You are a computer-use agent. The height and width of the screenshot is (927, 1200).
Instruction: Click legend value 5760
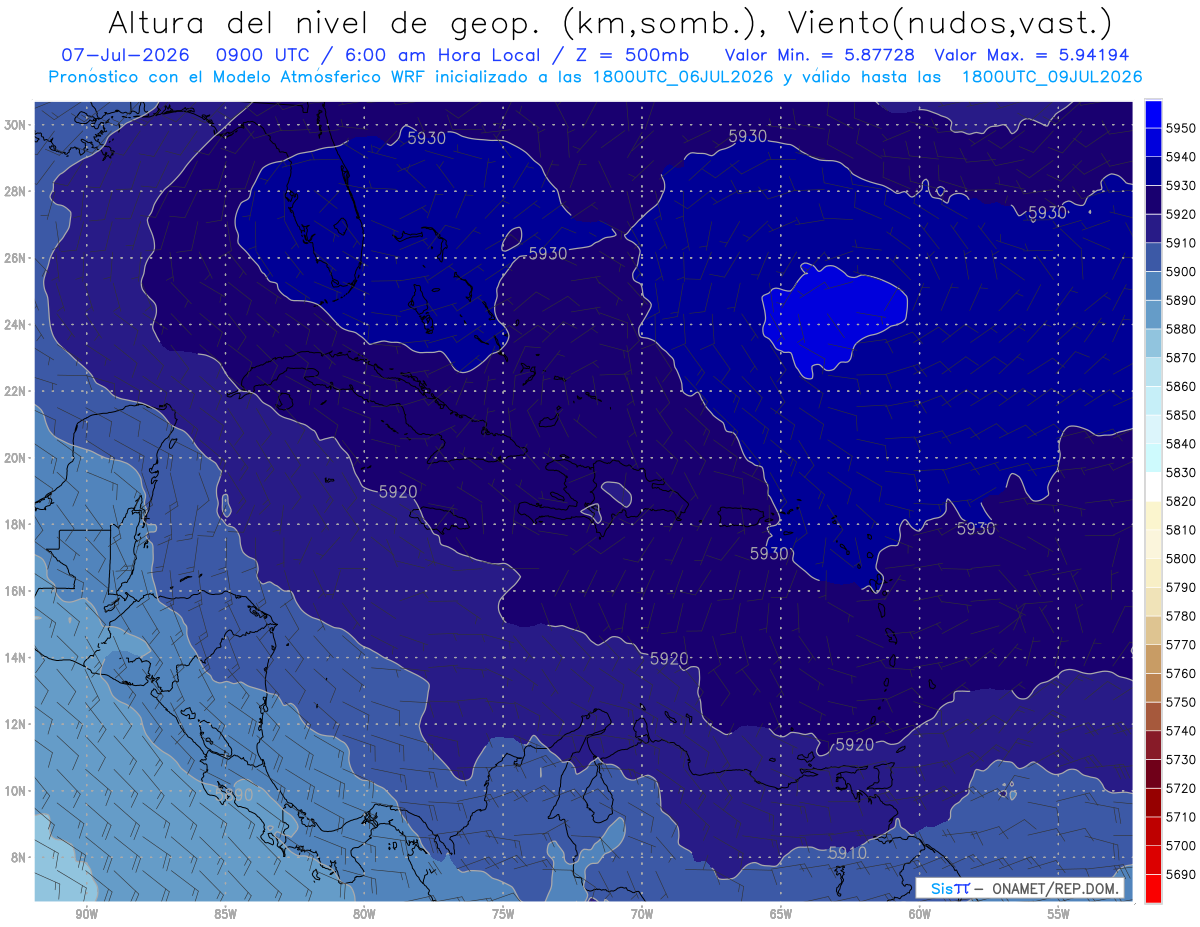pyautogui.click(x=1181, y=673)
